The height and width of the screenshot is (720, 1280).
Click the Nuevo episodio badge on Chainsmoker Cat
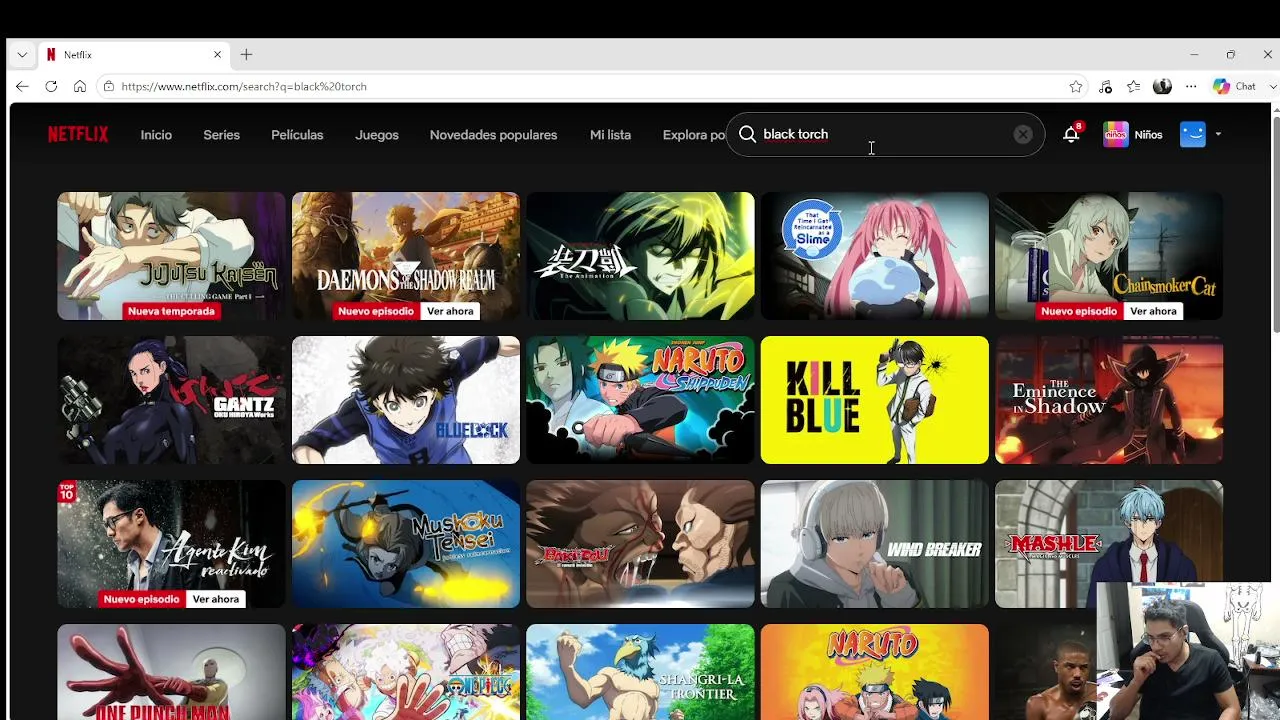point(1078,311)
